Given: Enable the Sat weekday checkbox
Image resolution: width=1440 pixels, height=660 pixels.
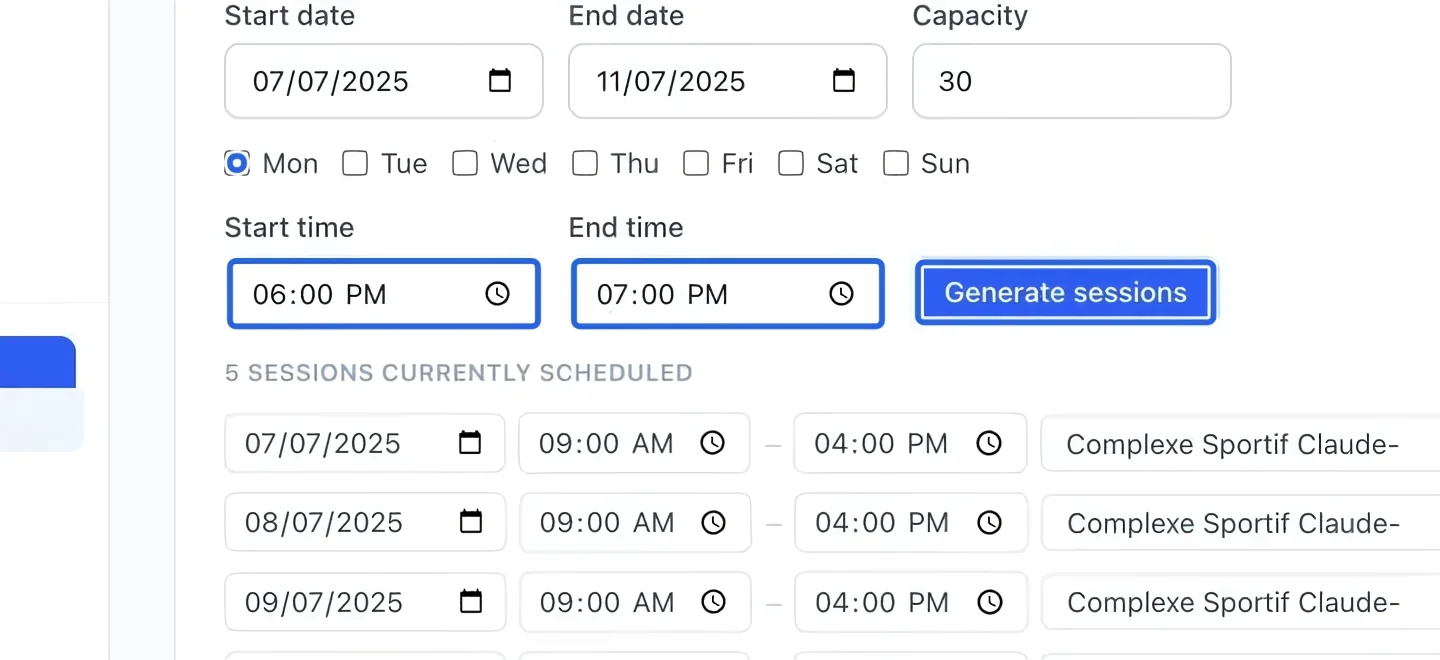Looking at the screenshot, I should coord(791,163).
